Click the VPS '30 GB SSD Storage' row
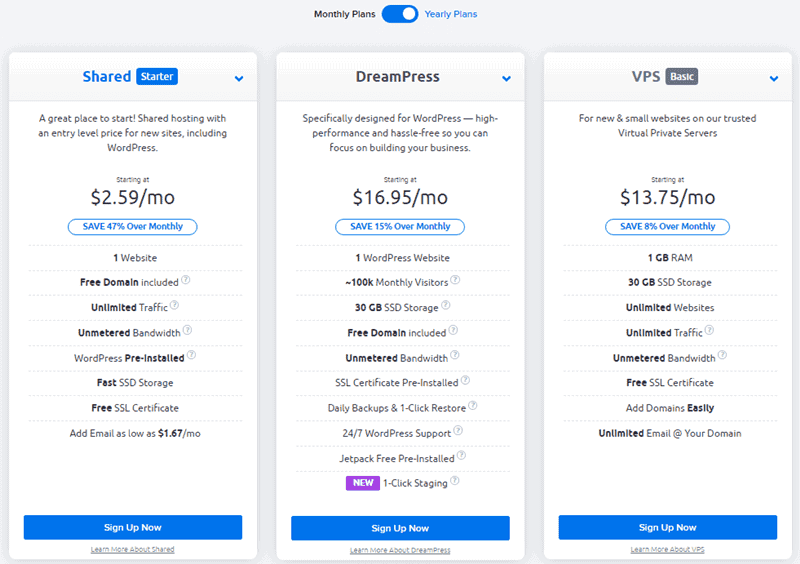Screen dimensions: 800x564 point(670,283)
